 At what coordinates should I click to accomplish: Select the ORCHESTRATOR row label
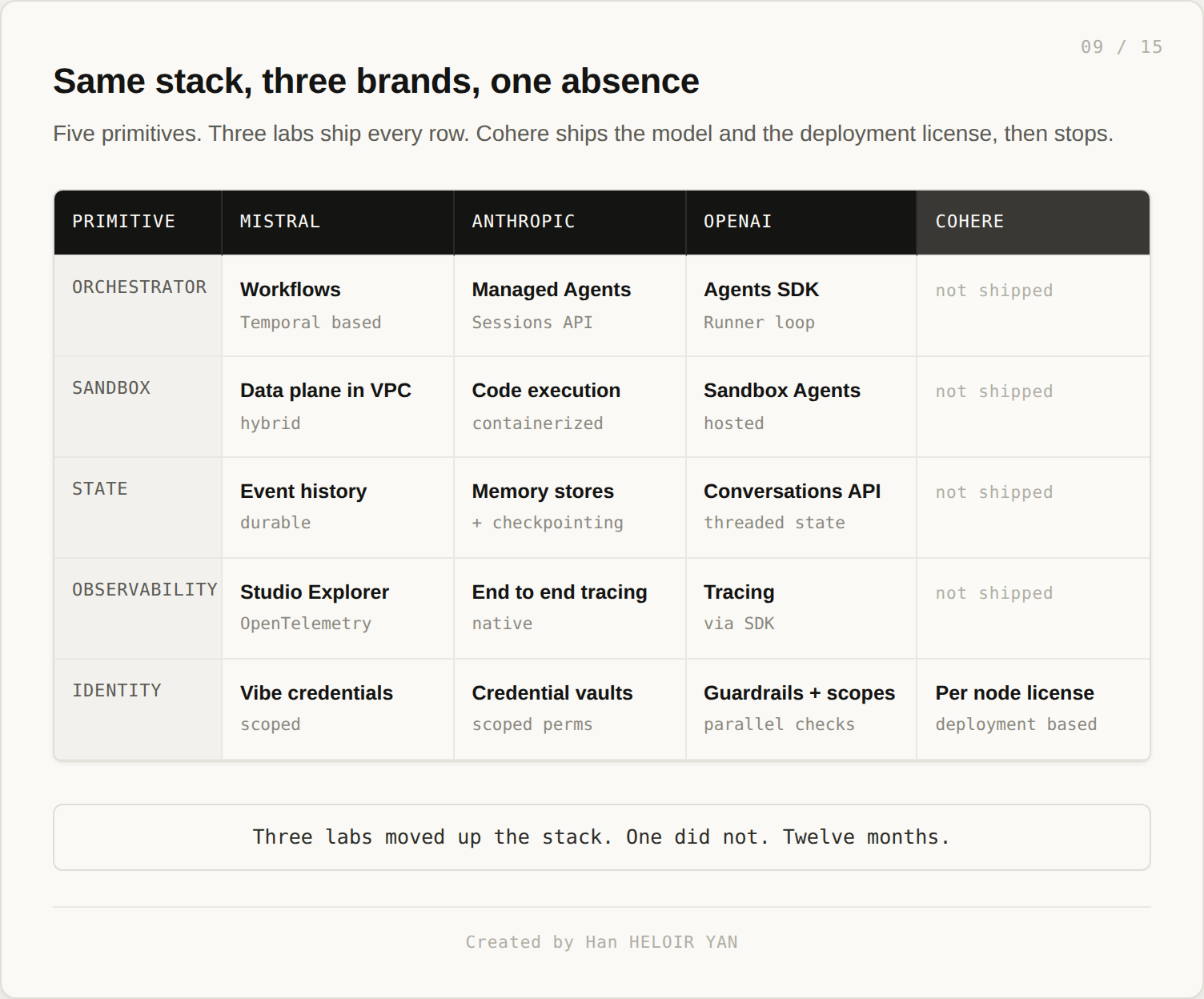pos(139,287)
